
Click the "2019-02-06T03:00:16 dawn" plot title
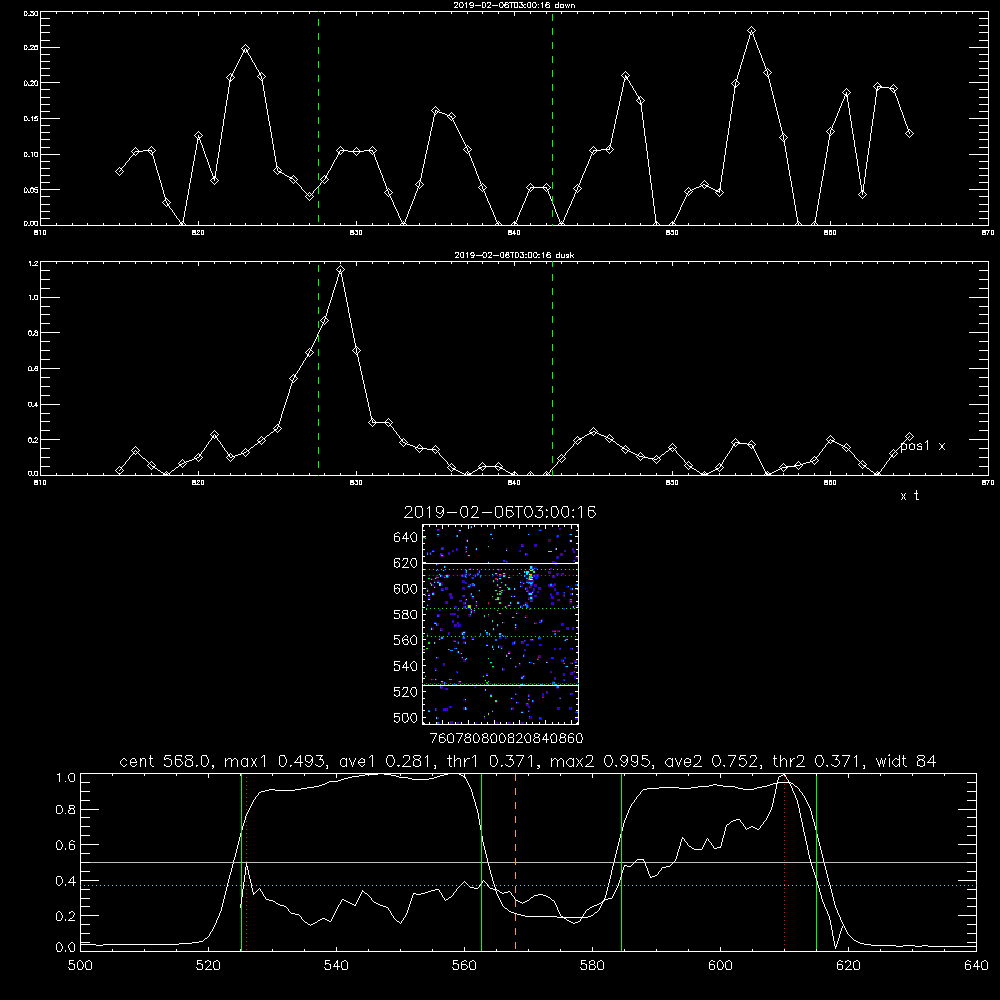(x=514, y=5)
